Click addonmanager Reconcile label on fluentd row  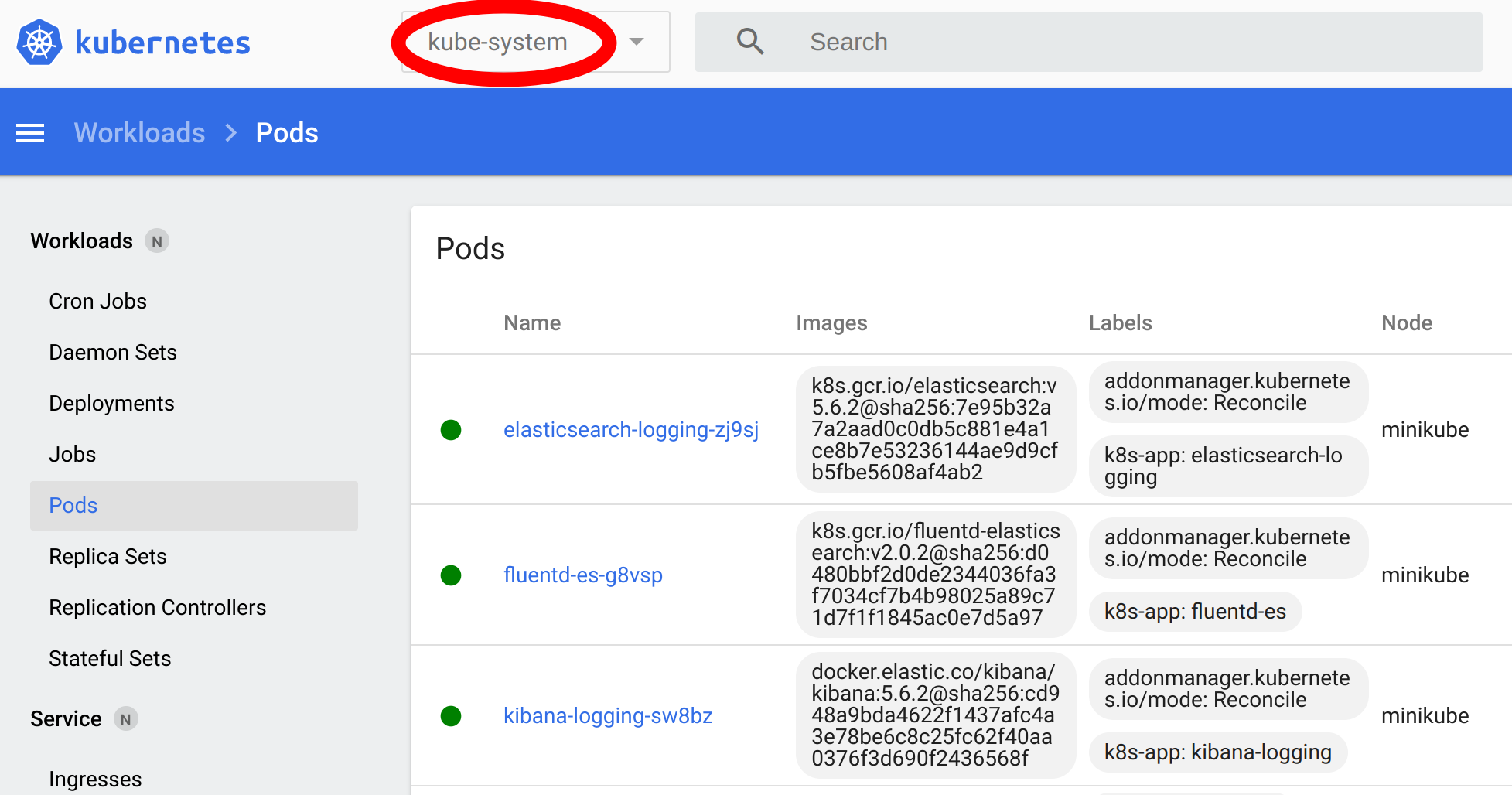coord(1228,548)
